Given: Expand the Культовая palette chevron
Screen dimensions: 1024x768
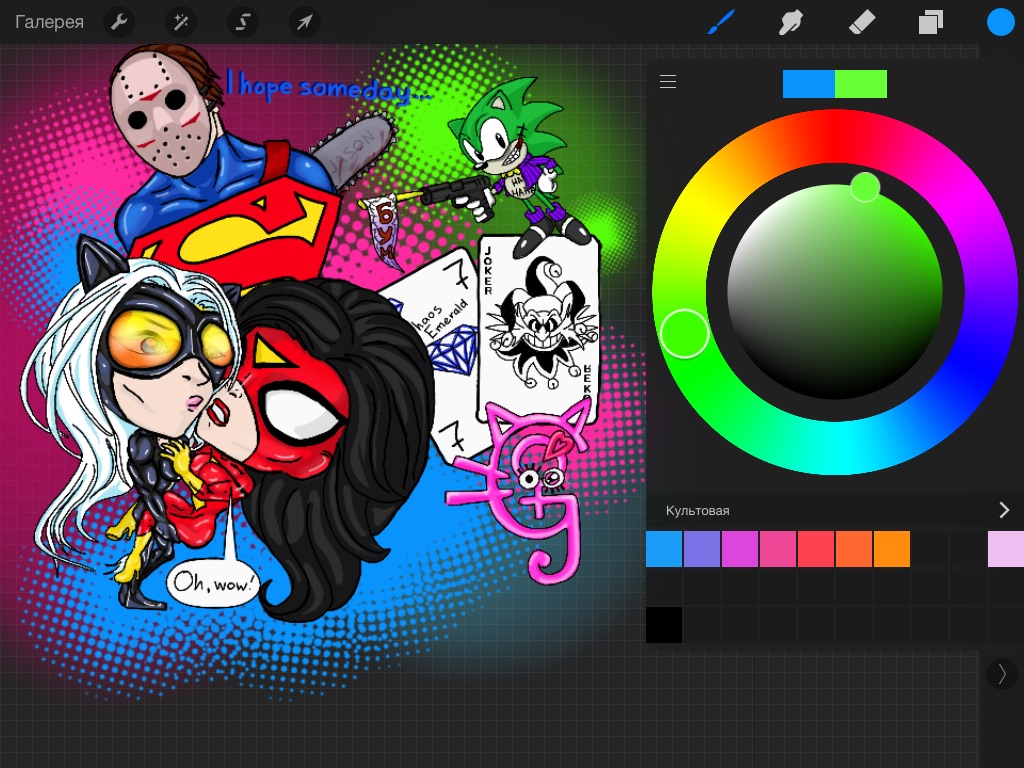Looking at the screenshot, I should coord(1004,510).
